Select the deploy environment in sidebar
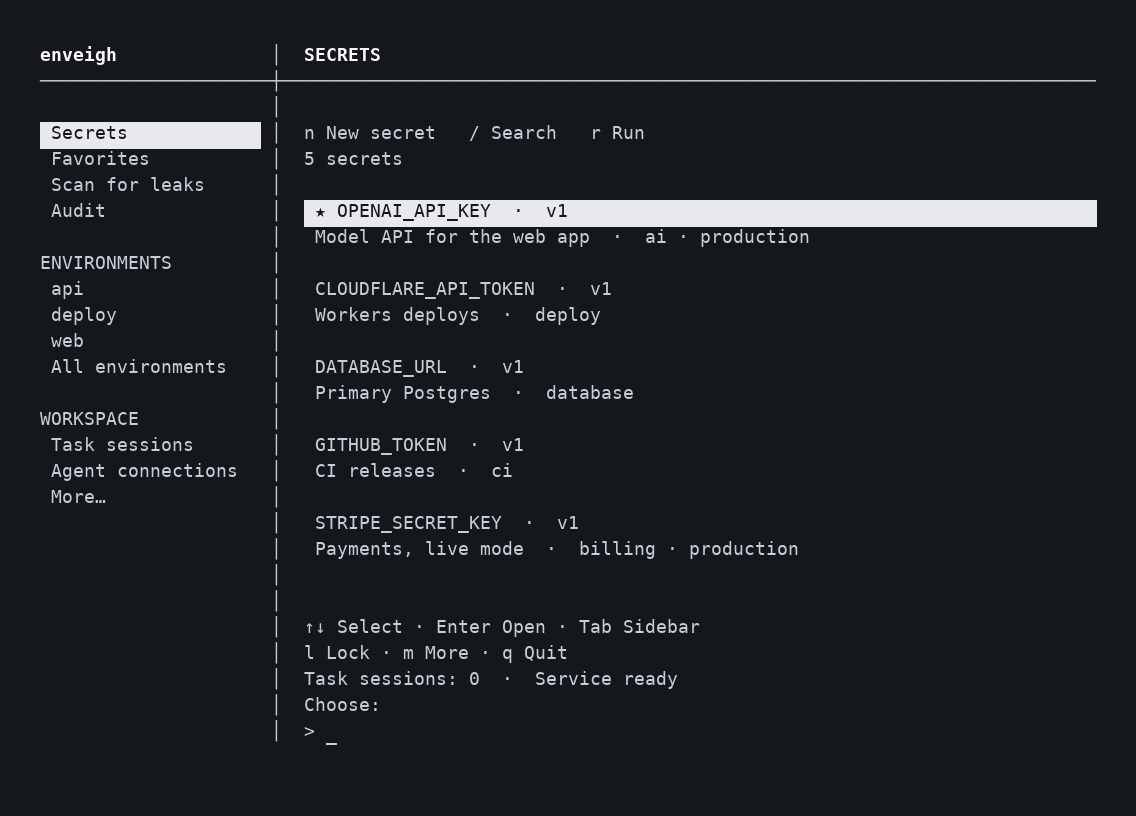Screen dimensions: 1136x816 [x=83, y=316]
